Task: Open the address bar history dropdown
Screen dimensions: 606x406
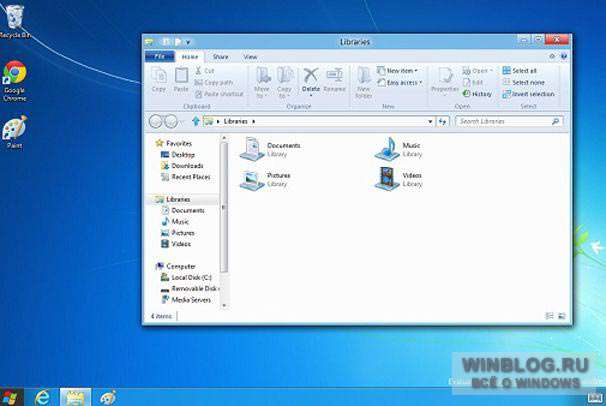Action: [430, 122]
